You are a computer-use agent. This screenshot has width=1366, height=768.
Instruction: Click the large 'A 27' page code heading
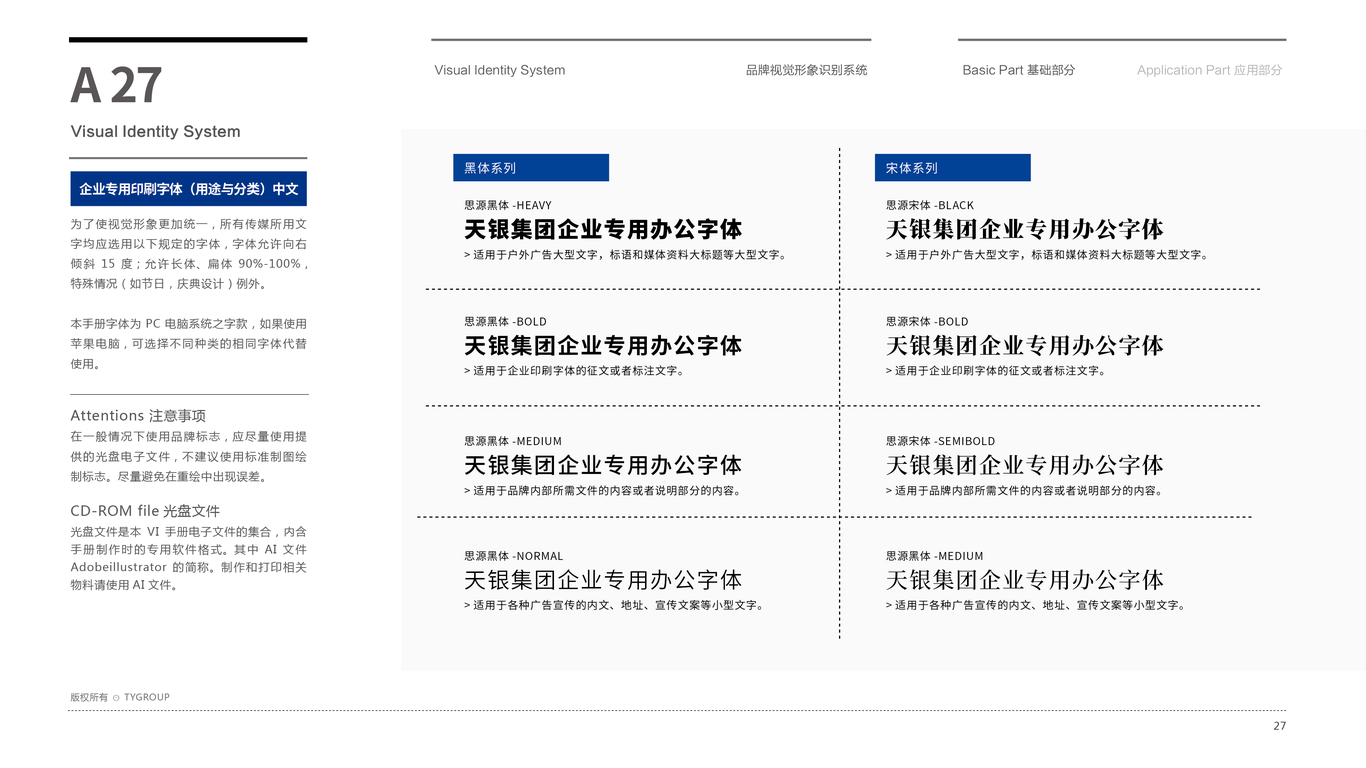(116, 85)
